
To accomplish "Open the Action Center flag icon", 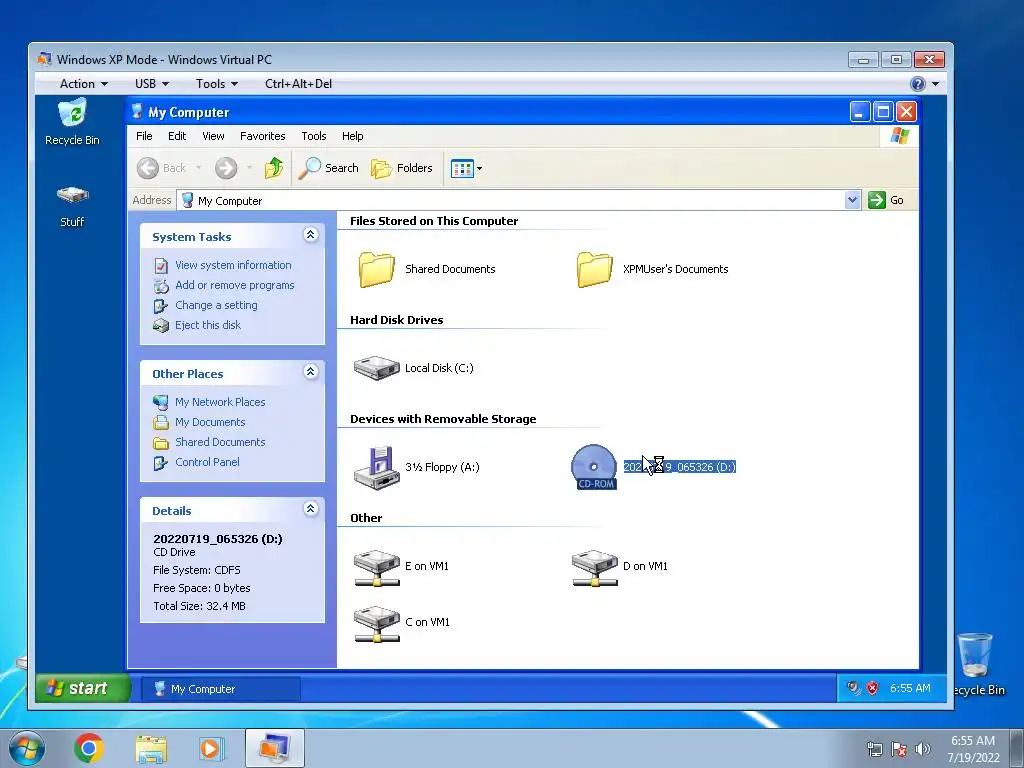I will pos(899,749).
